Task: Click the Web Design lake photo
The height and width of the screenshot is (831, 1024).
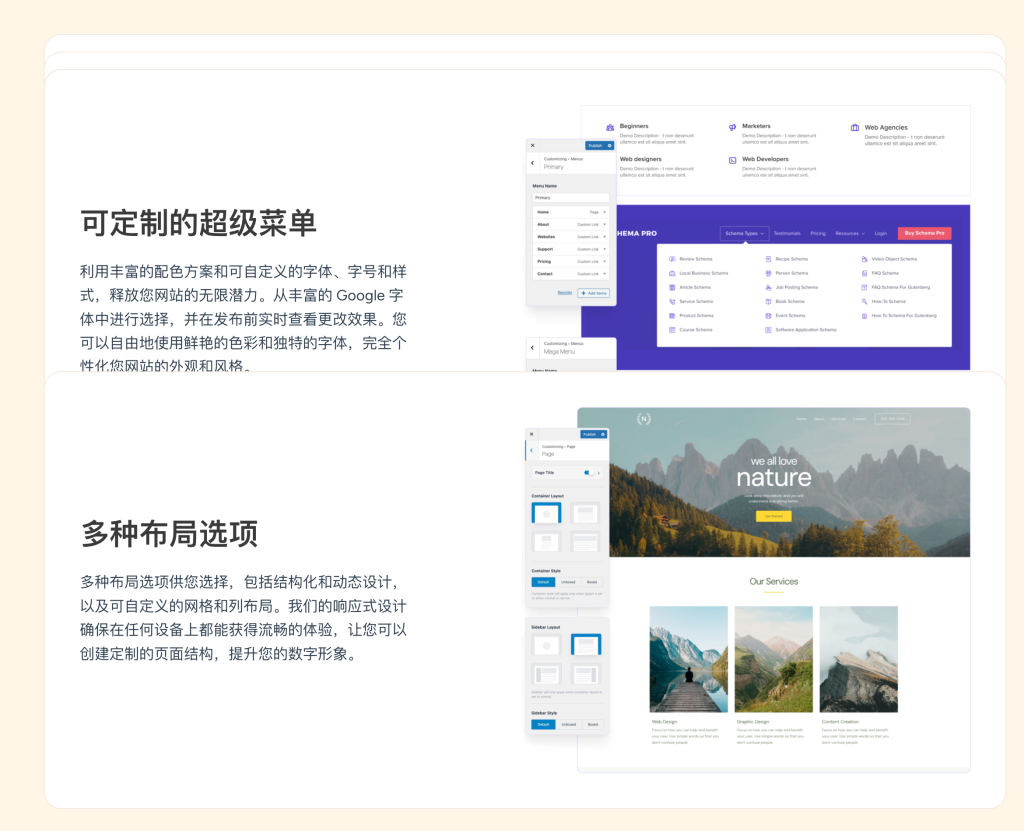Action: pos(688,659)
